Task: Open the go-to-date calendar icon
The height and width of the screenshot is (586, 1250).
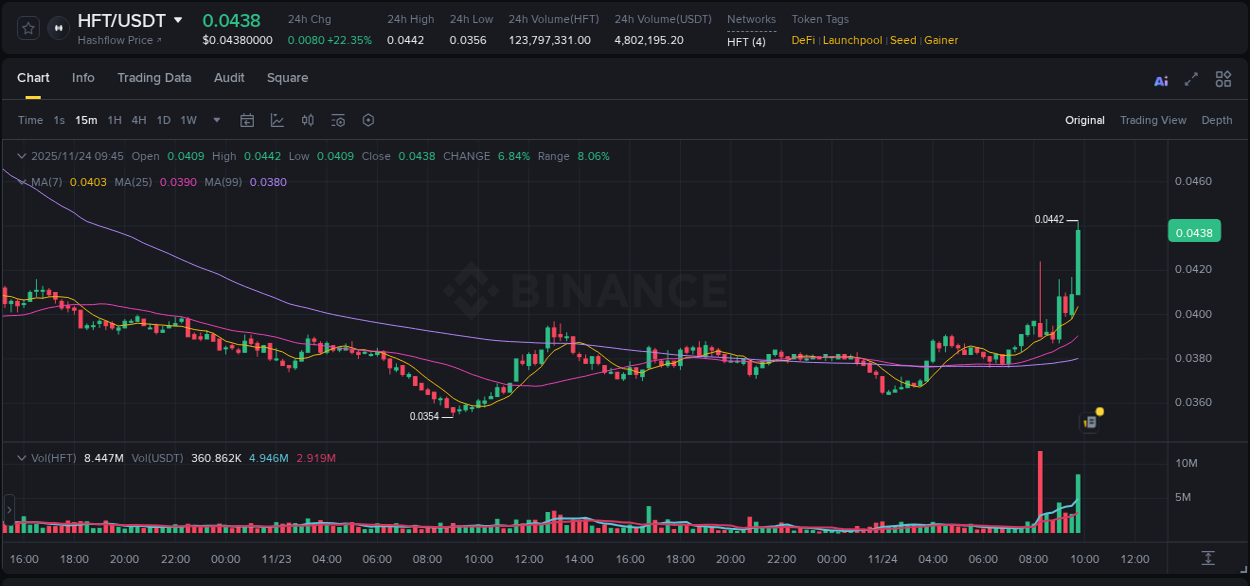Action: pos(247,120)
